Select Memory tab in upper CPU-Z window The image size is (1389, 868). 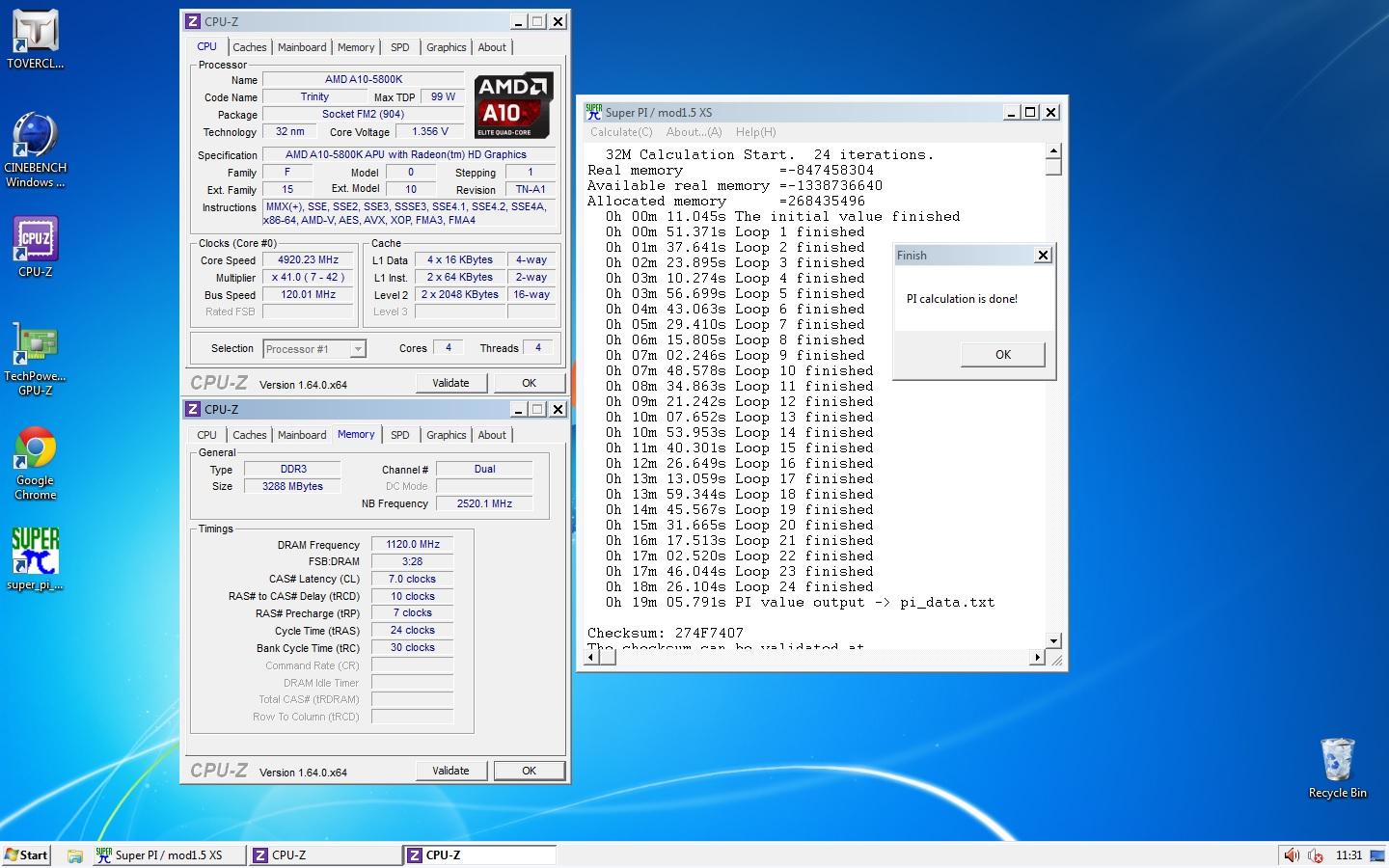[x=356, y=47]
